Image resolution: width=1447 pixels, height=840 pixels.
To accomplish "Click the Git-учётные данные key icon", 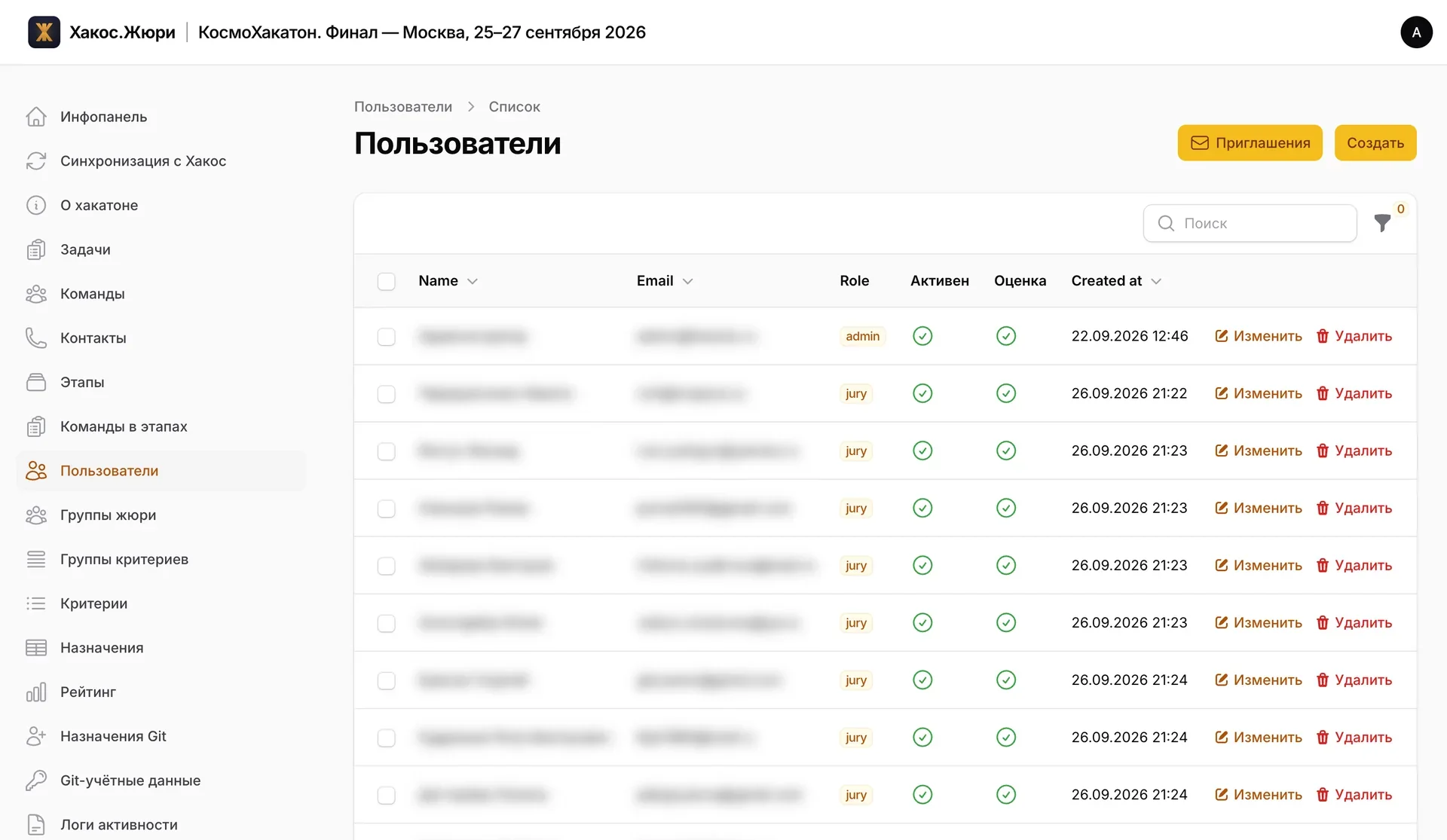I will click(36, 780).
